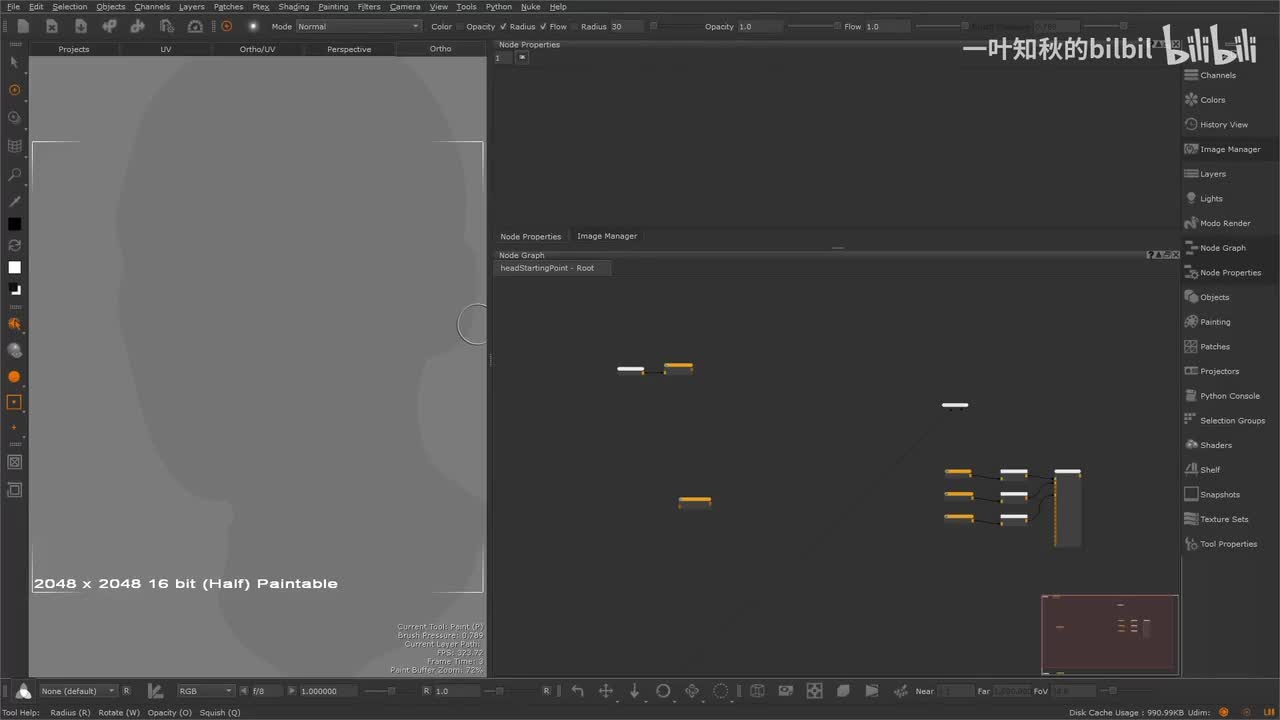The height and width of the screenshot is (720, 1280).
Task: Switch to the UV view tab
Action: [x=166, y=49]
